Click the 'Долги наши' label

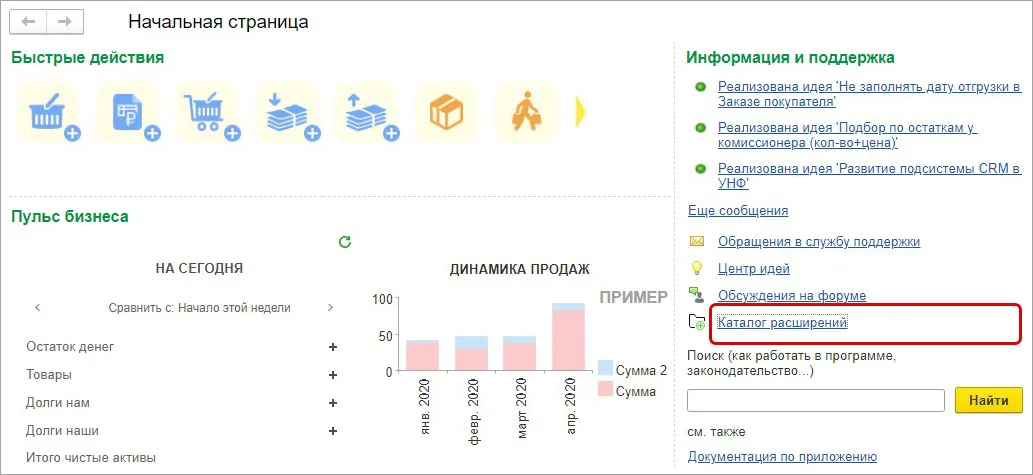tap(62, 431)
